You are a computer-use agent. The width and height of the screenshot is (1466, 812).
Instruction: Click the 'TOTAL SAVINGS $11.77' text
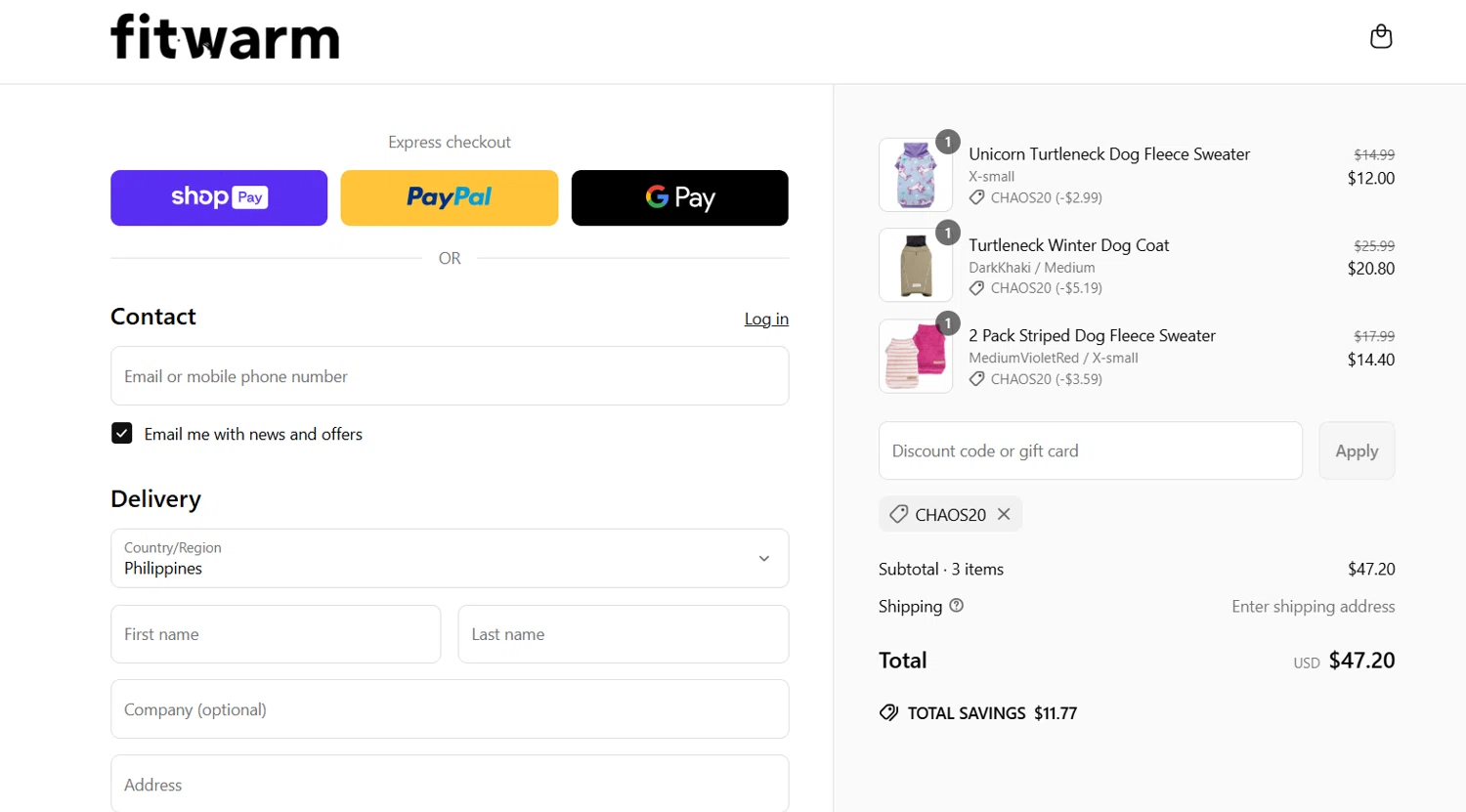(992, 713)
